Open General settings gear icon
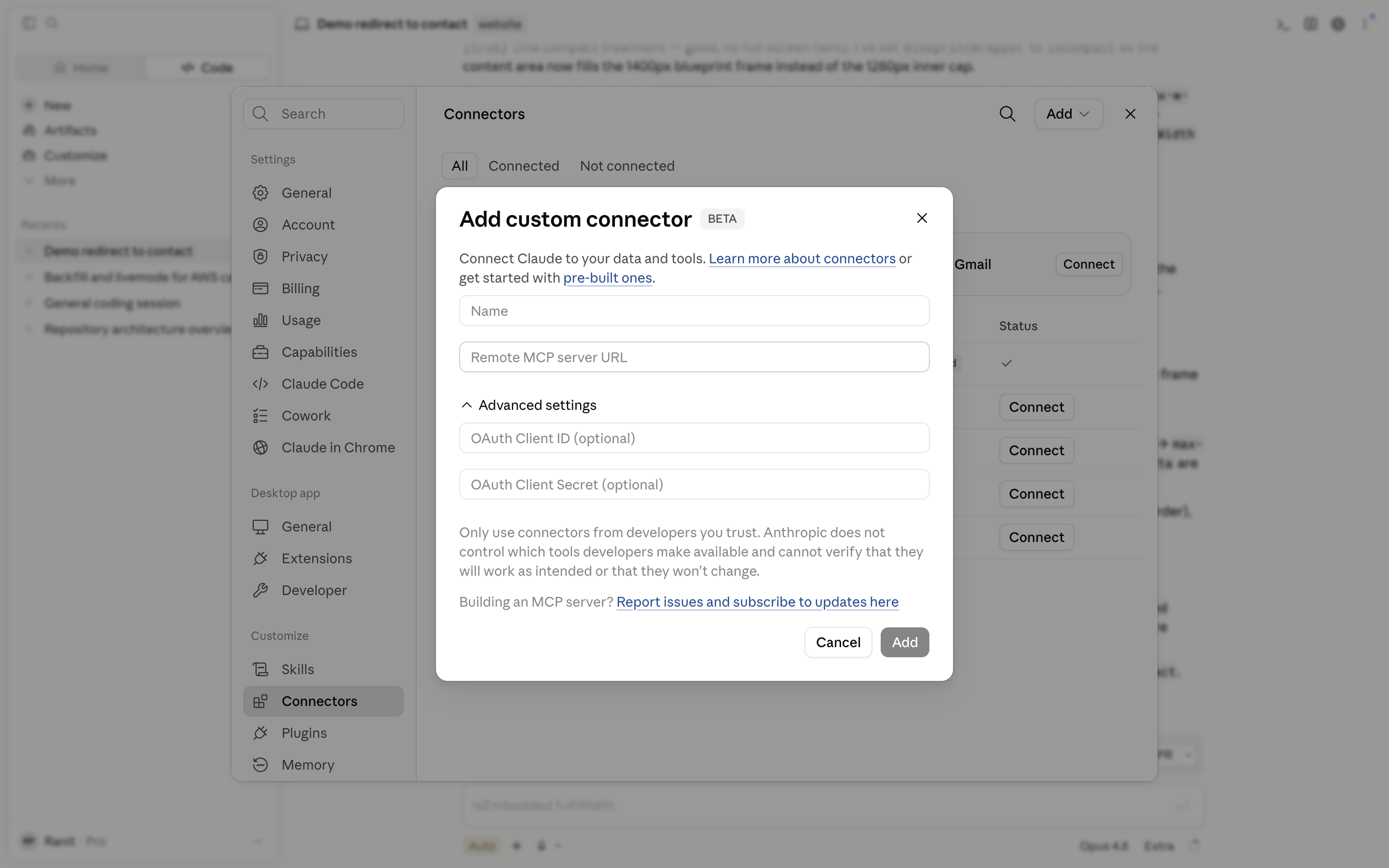Screen dimensions: 1389x868 click(260, 193)
